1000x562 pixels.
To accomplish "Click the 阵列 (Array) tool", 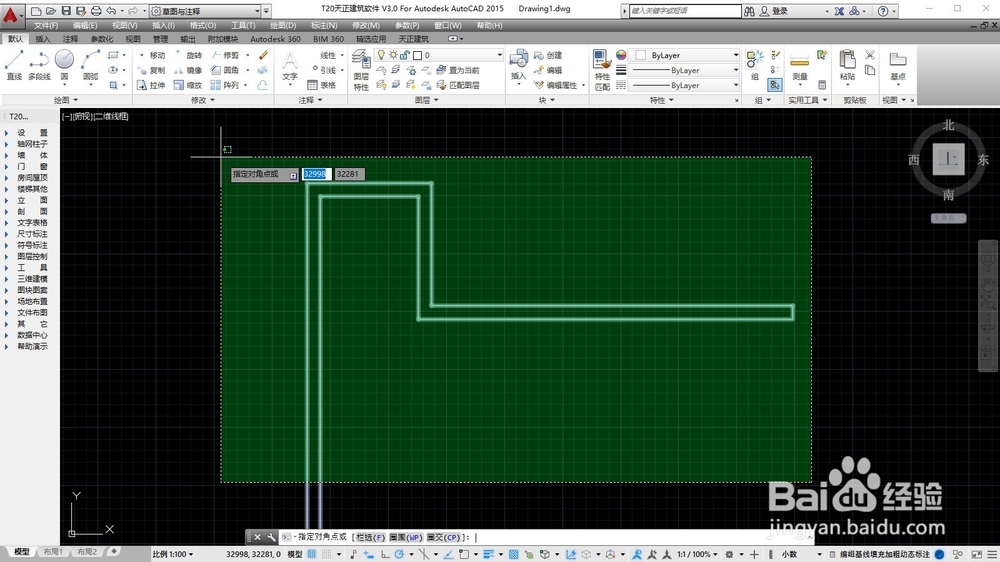I will [226, 85].
